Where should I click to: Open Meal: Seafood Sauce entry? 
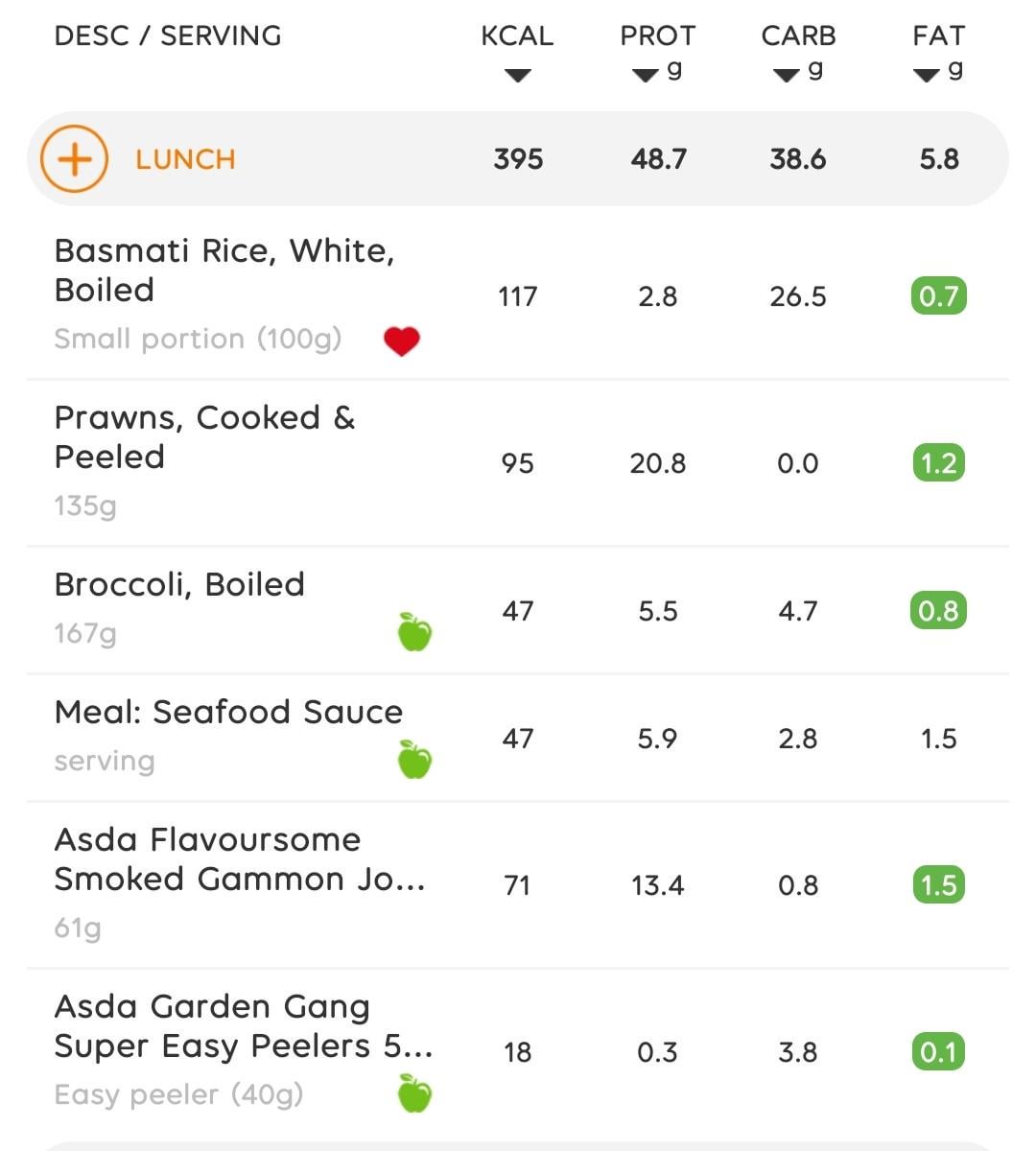[518, 738]
